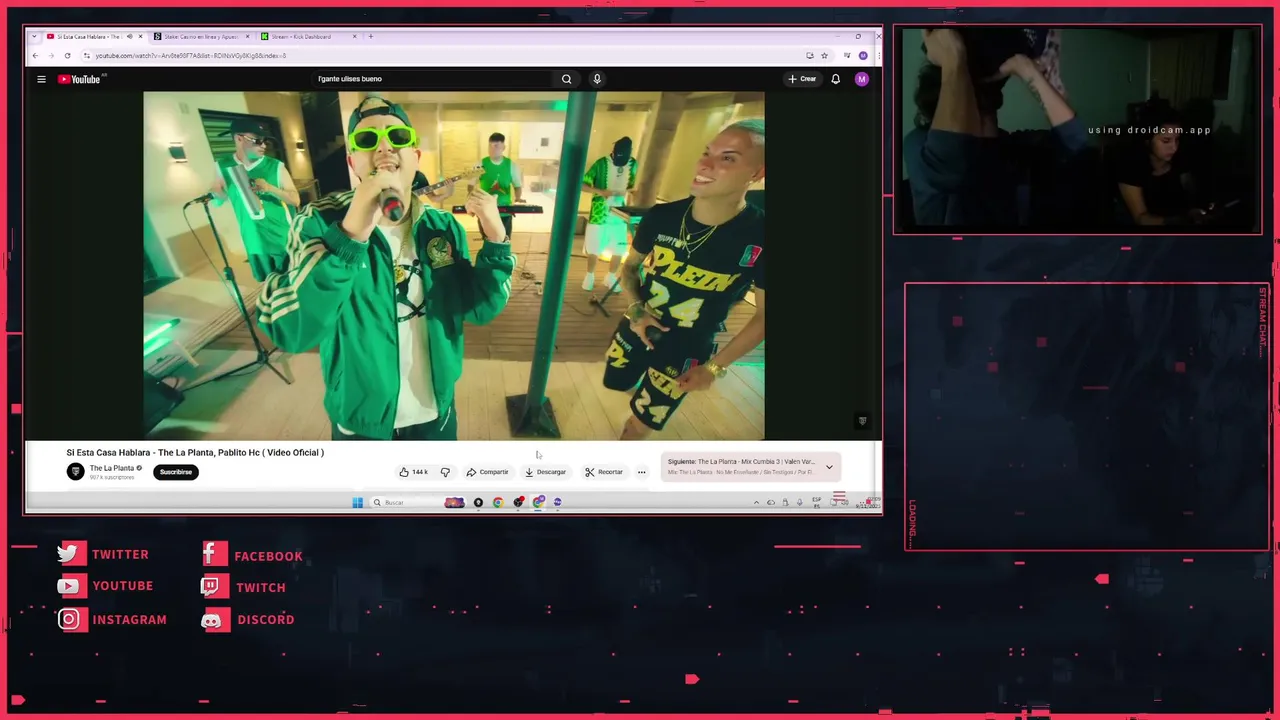
Task: Open a new browser tab
Action: coord(371,37)
